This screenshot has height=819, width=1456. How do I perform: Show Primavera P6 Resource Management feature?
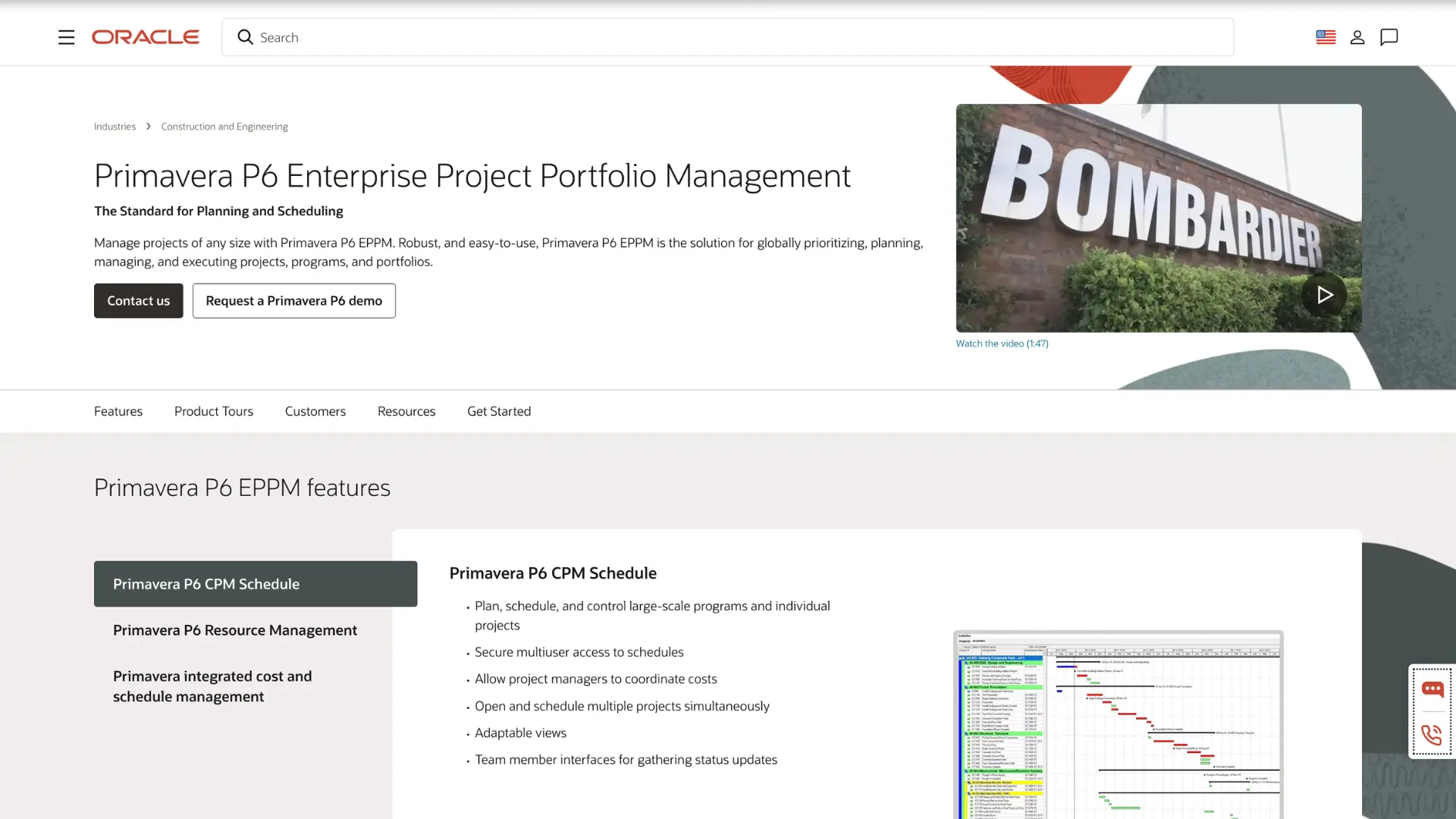click(x=235, y=630)
